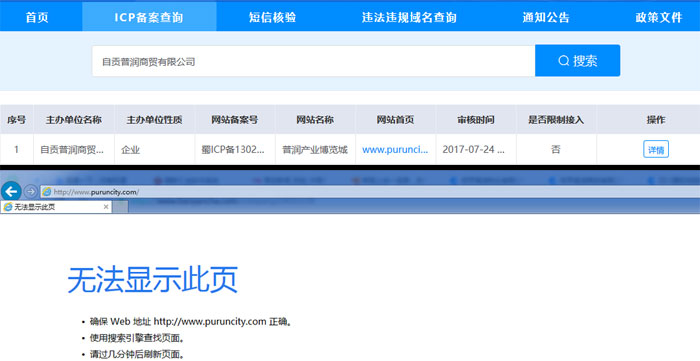
Task: Click the 使用搜索引擎查找页面 suggestion line
Action: pos(137,338)
